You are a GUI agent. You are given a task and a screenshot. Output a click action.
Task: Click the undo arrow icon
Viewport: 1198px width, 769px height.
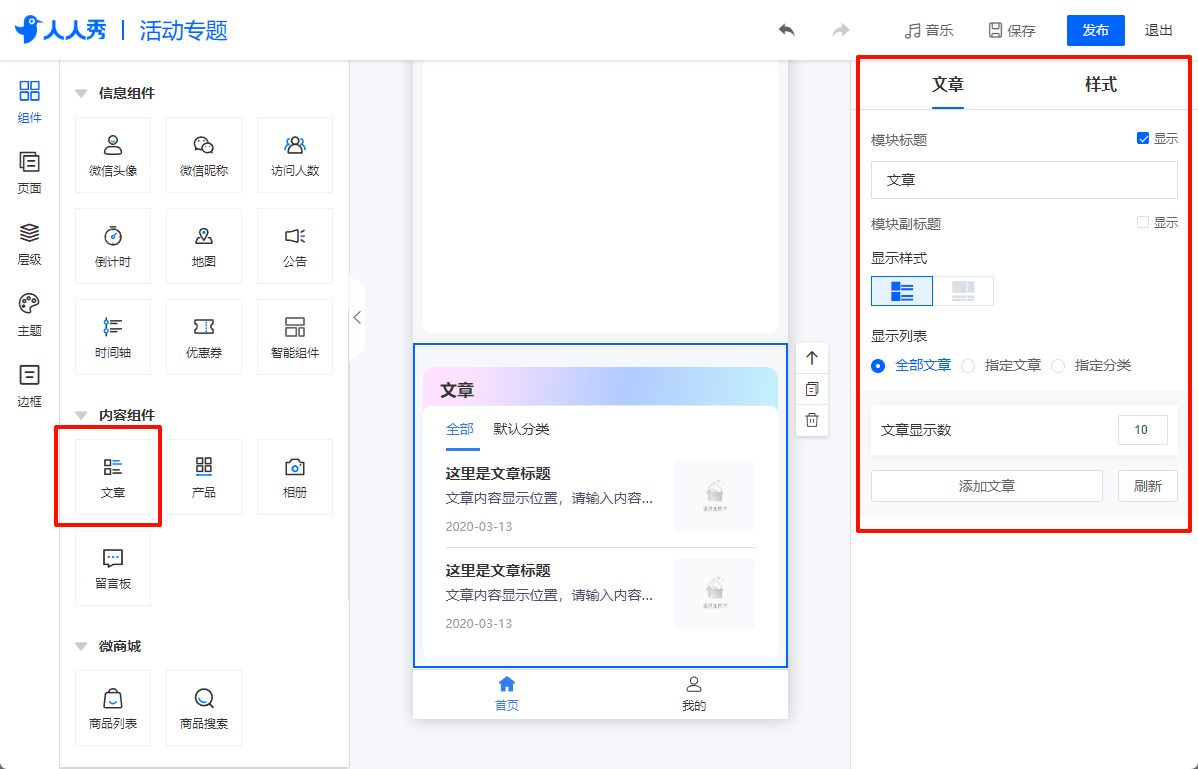coord(786,31)
